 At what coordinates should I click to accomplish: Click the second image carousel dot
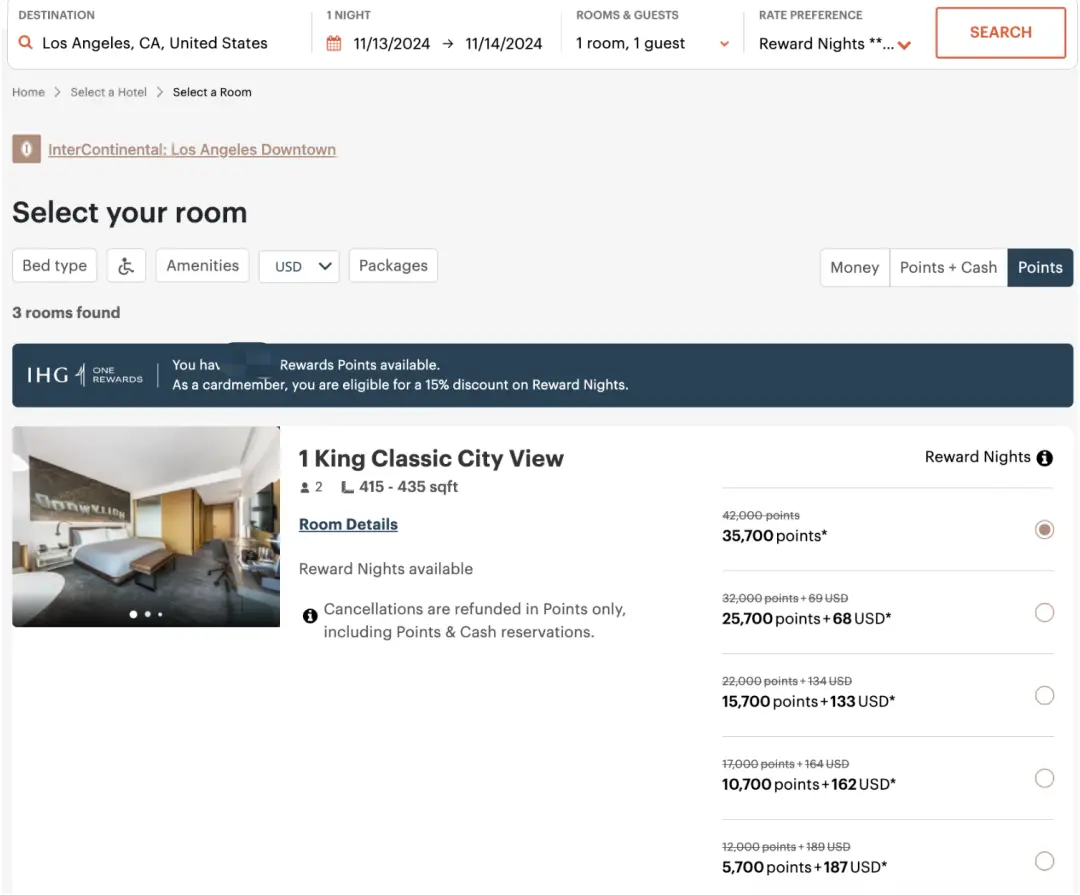point(147,614)
